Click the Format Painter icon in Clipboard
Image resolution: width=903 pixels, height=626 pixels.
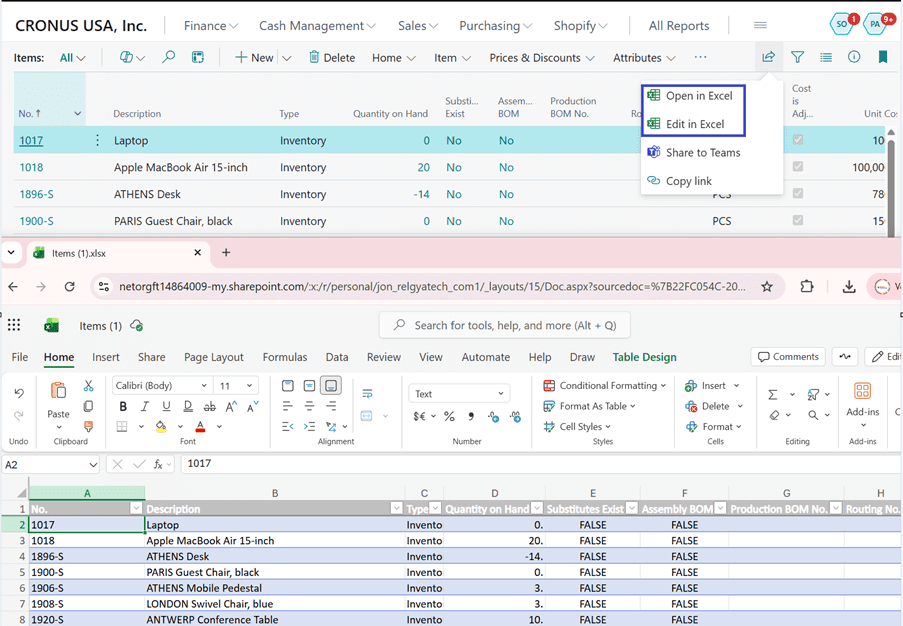coord(88,427)
